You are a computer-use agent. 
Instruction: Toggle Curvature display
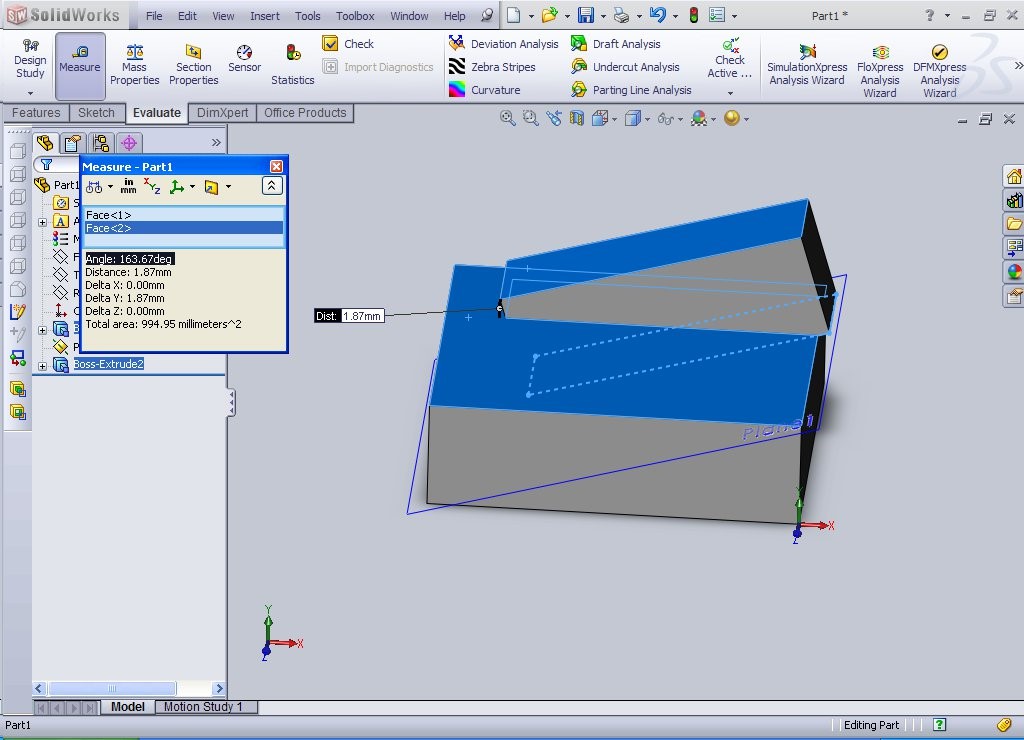coord(485,89)
